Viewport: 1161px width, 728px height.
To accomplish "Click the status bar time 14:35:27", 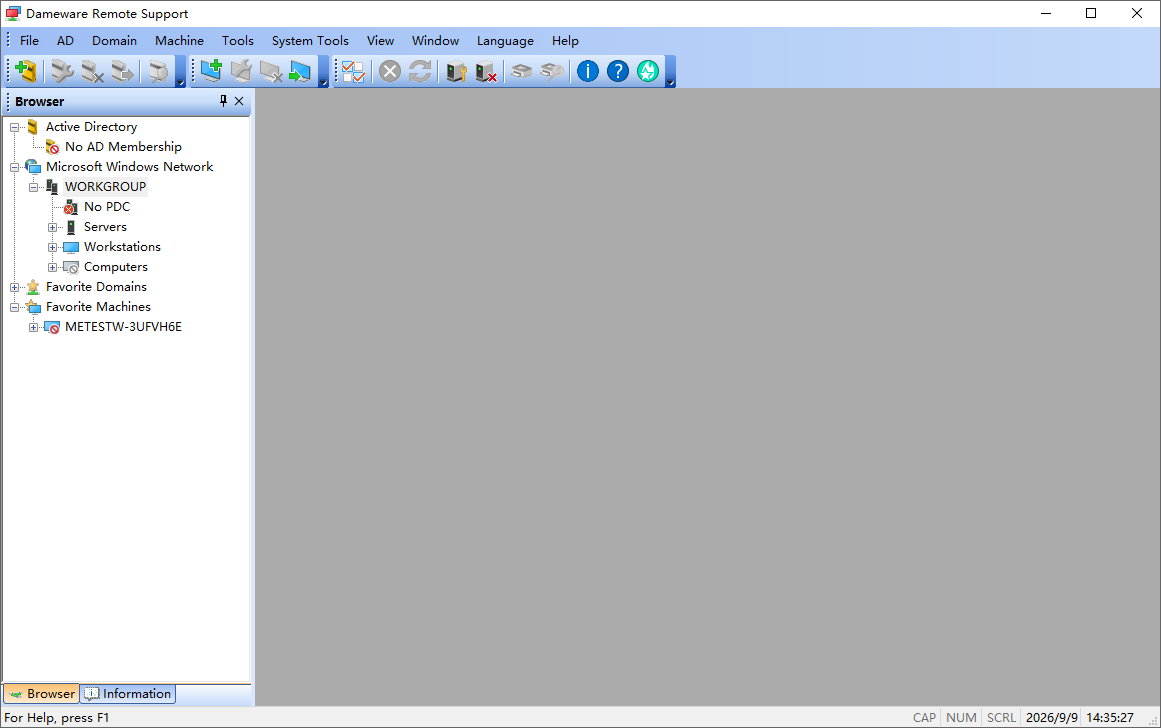I will [1110, 718].
